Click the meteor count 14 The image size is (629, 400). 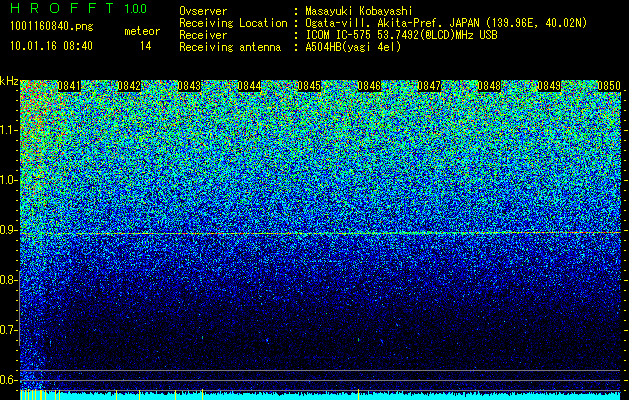tap(145, 46)
